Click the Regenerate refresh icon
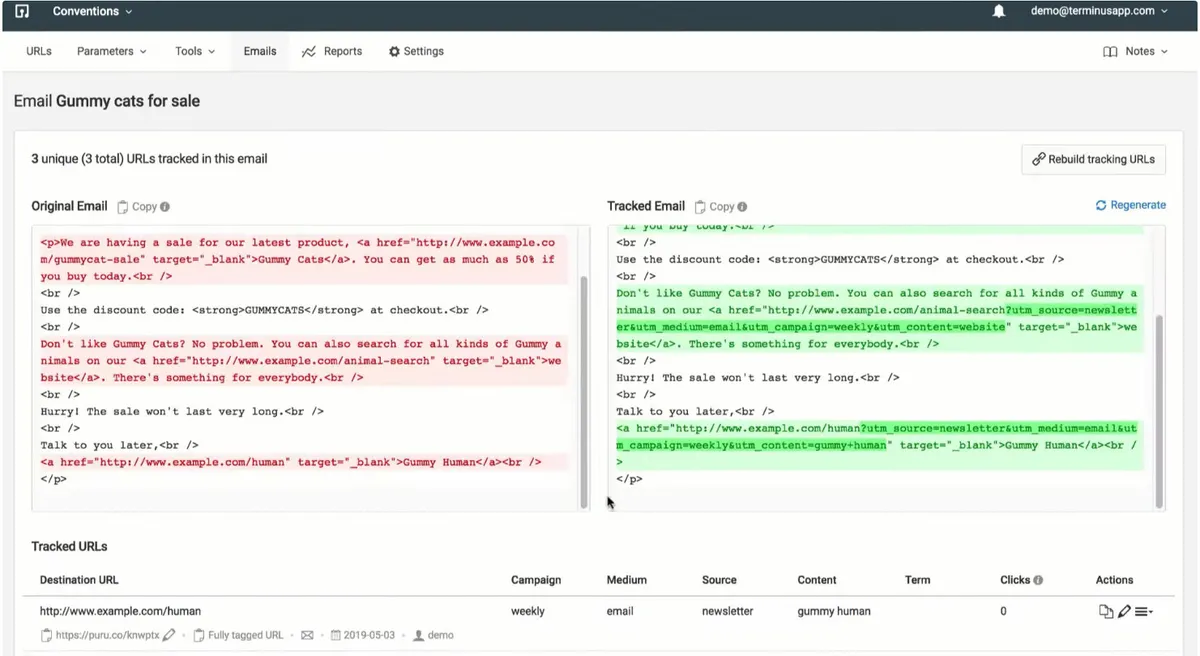The width and height of the screenshot is (1200, 656). (x=1101, y=205)
